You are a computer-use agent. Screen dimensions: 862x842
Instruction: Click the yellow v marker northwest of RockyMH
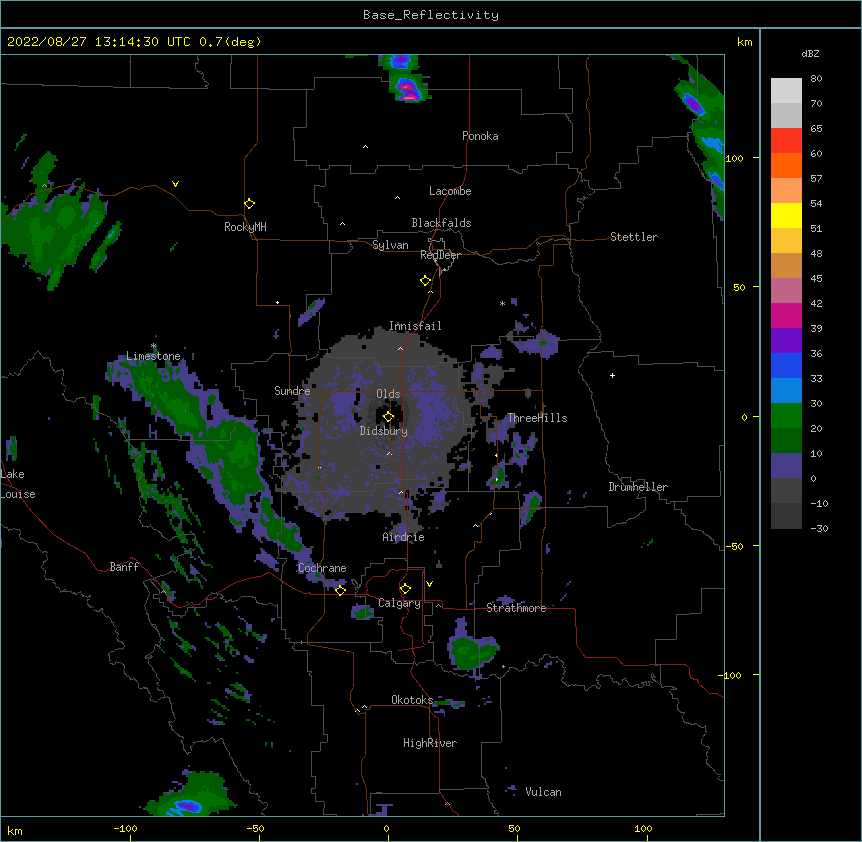[175, 184]
